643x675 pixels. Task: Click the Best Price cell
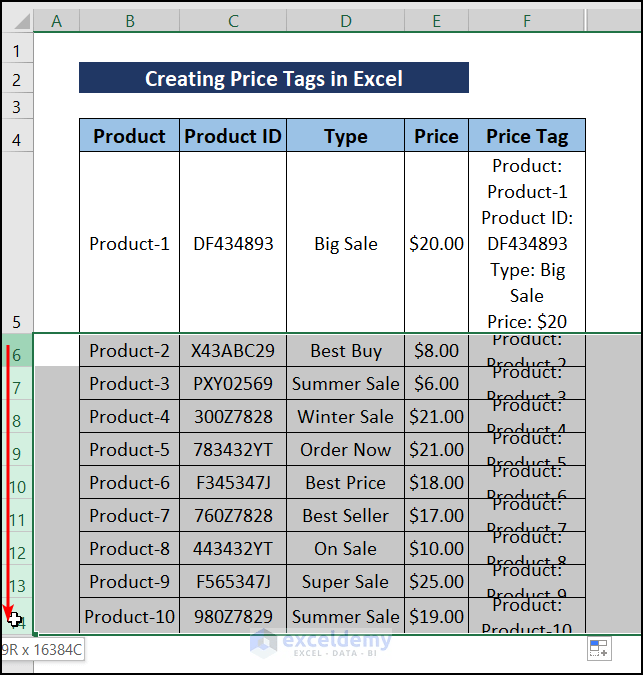coord(346,482)
